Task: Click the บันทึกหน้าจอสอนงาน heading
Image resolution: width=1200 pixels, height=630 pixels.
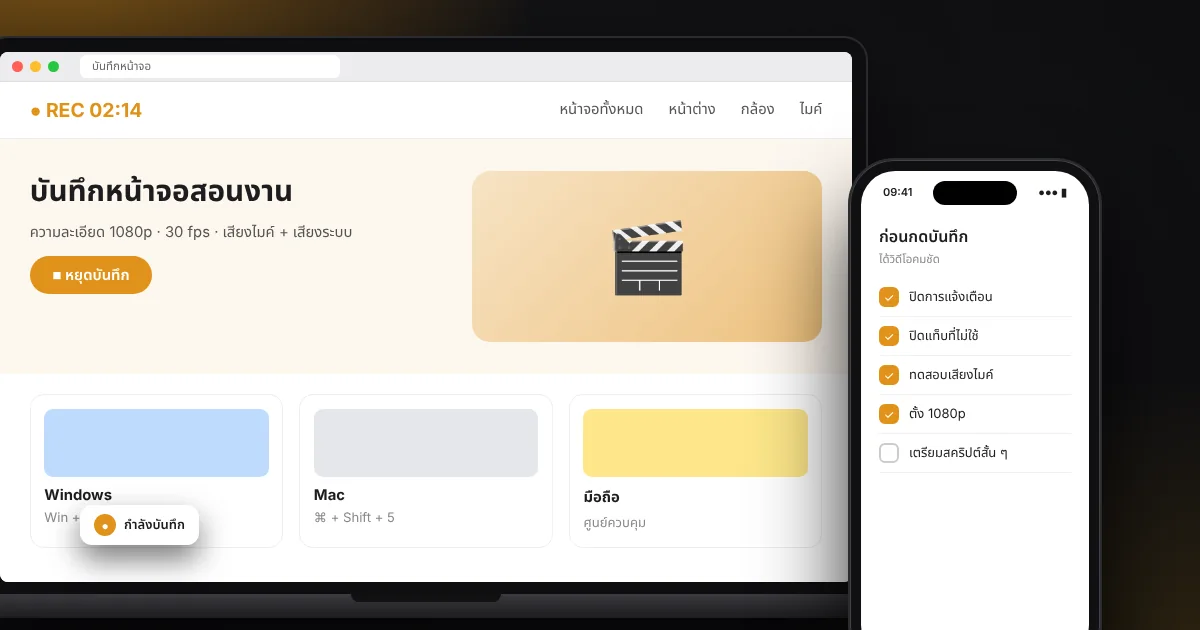Action: (x=161, y=191)
